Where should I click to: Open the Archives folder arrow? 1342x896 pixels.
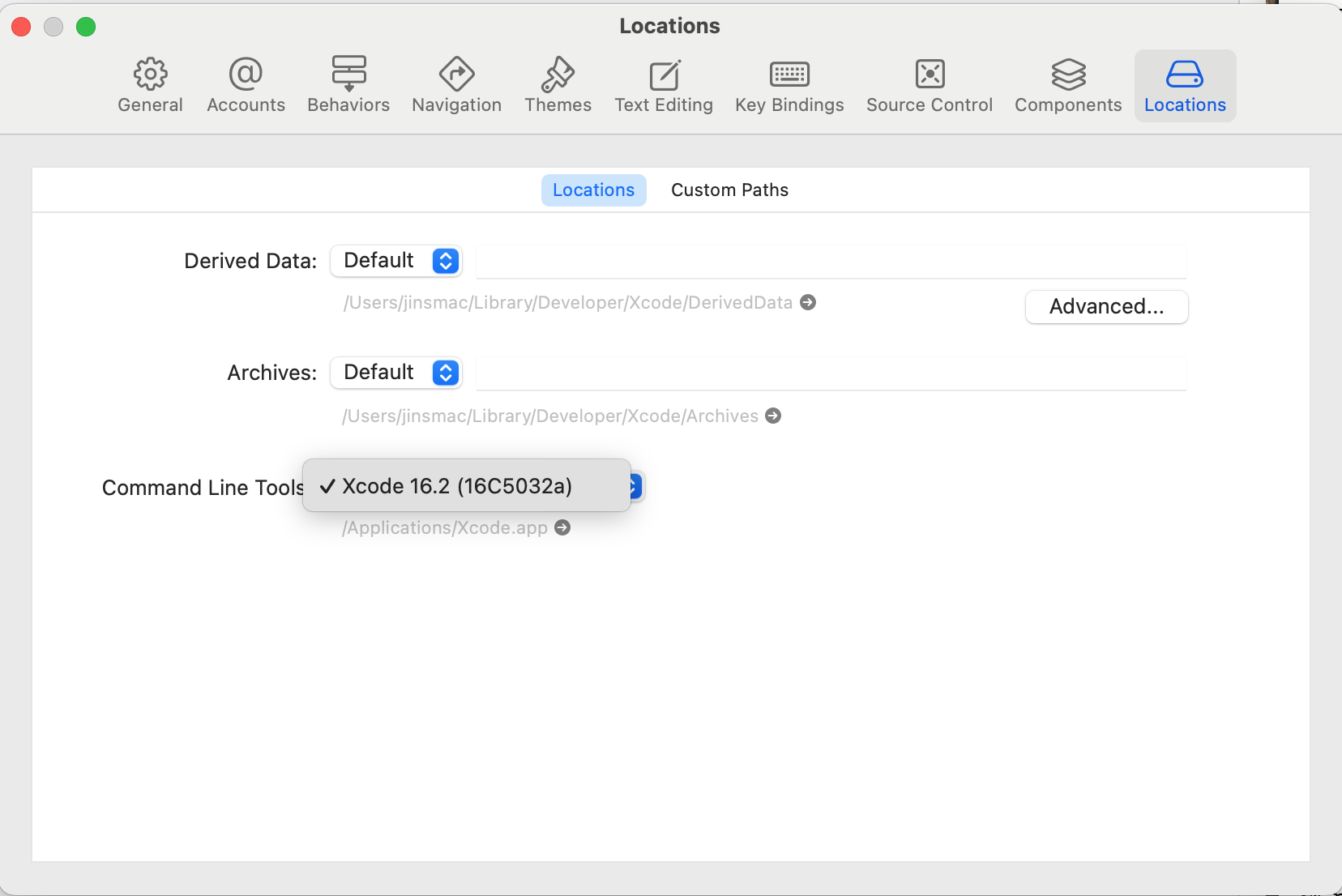(773, 416)
